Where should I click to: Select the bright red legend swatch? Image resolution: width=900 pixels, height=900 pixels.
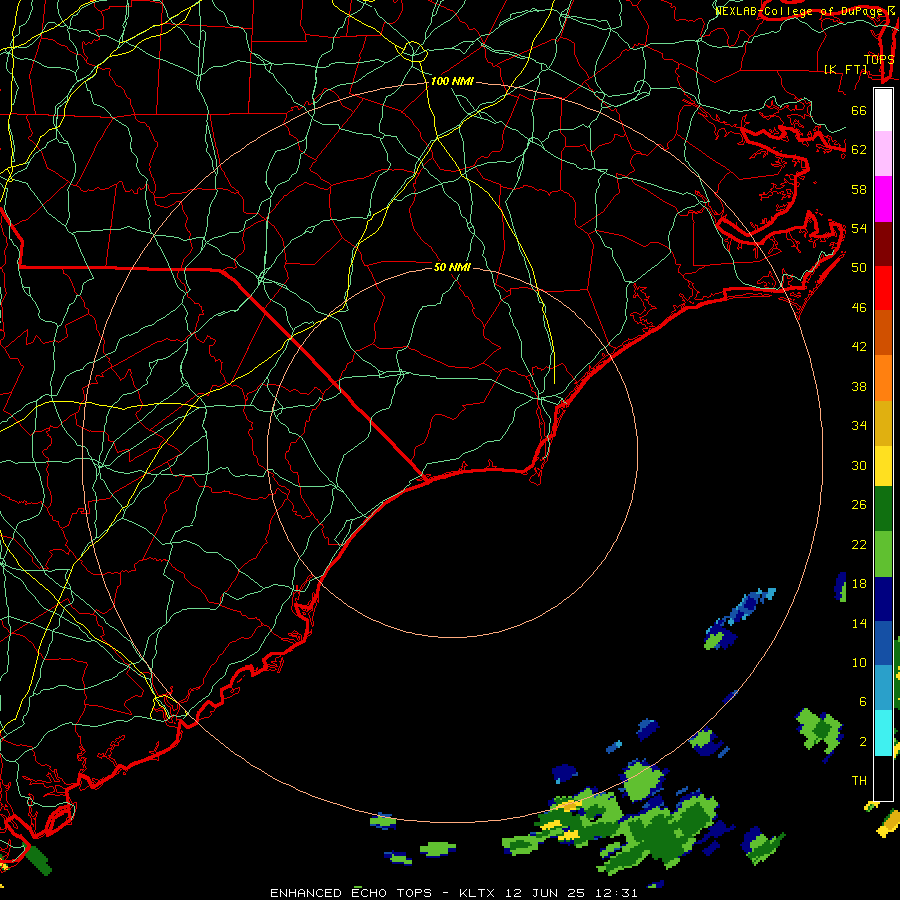[x=883, y=288]
